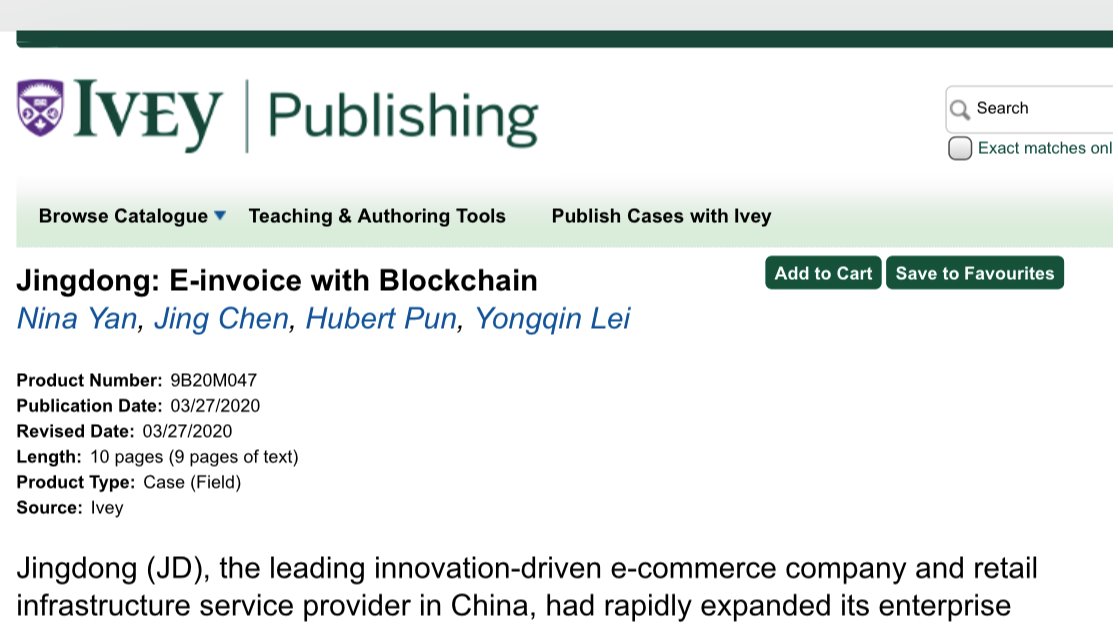Click the Ivey wordmark logo text
Image resolution: width=1118 pixels, height=628 pixels.
coord(146,115)
